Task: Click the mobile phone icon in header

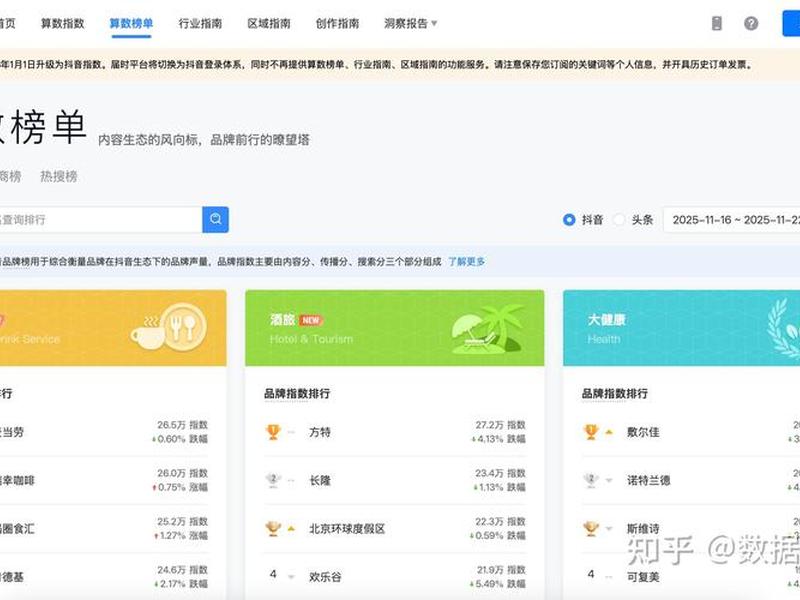Action: point(716,23)
